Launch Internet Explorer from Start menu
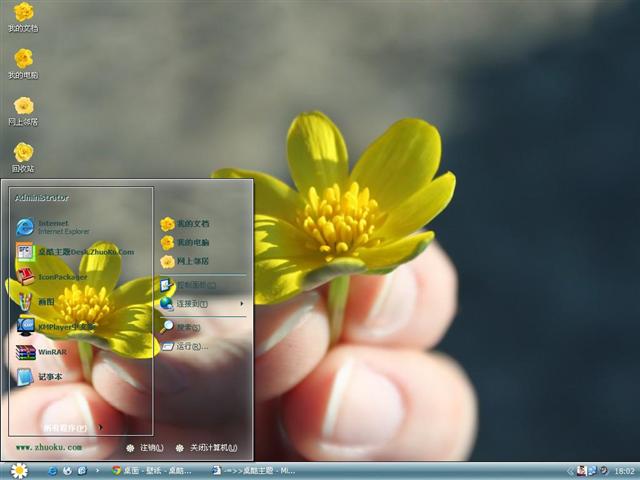 pyautogui.click(x=53, y=227)
